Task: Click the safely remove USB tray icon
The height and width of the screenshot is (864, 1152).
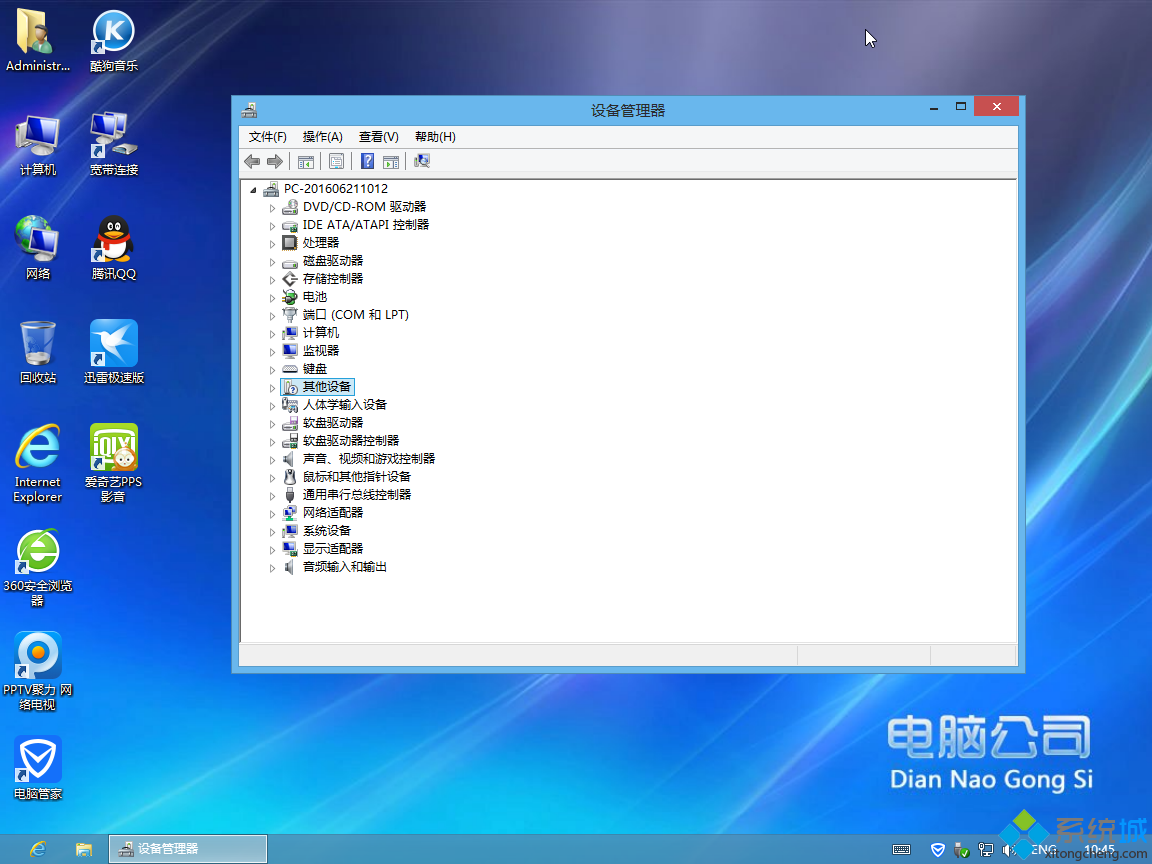Action: point(961,850)
